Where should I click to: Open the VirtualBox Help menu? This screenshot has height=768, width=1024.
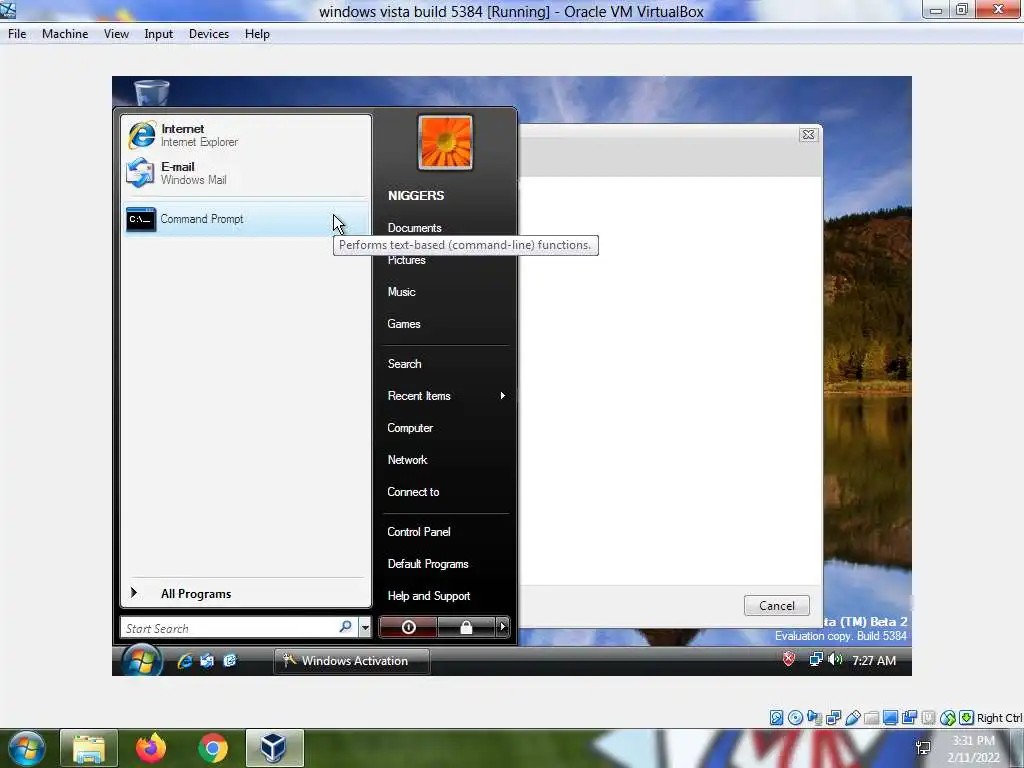[x=257, y=34]
